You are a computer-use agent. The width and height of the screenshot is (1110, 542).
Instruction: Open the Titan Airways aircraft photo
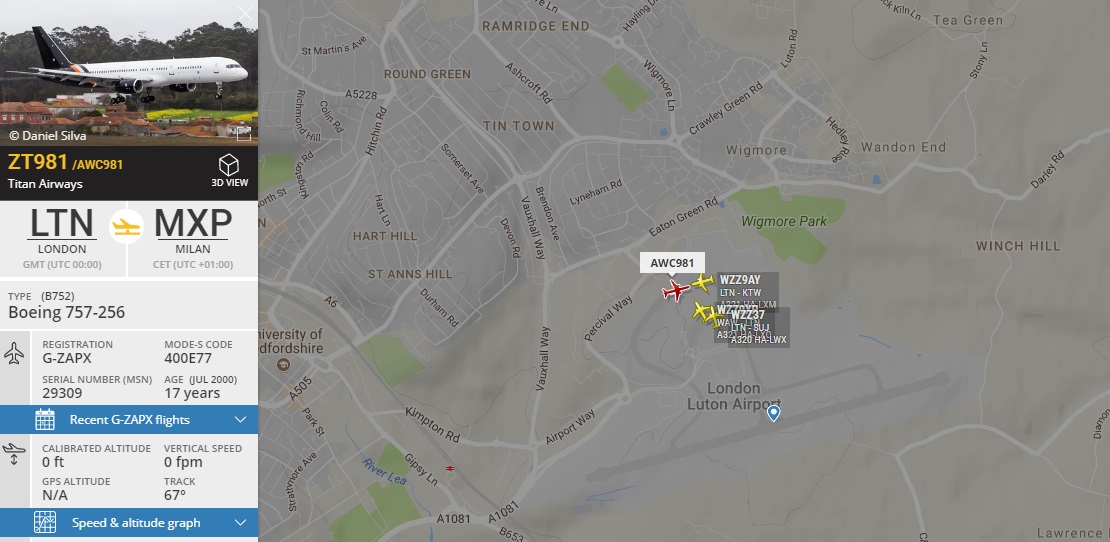(x=129, y=73)
